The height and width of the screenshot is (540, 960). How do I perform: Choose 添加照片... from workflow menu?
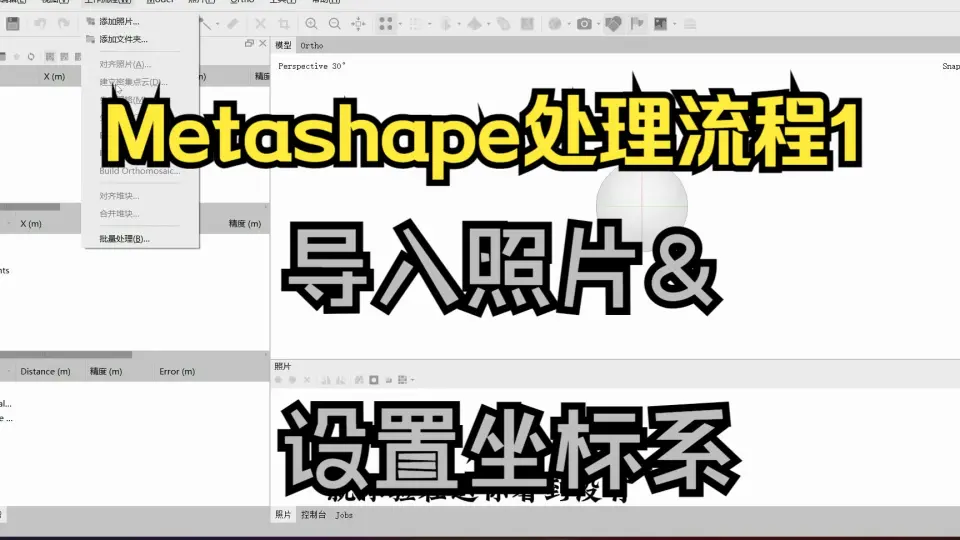pos(119,21)
